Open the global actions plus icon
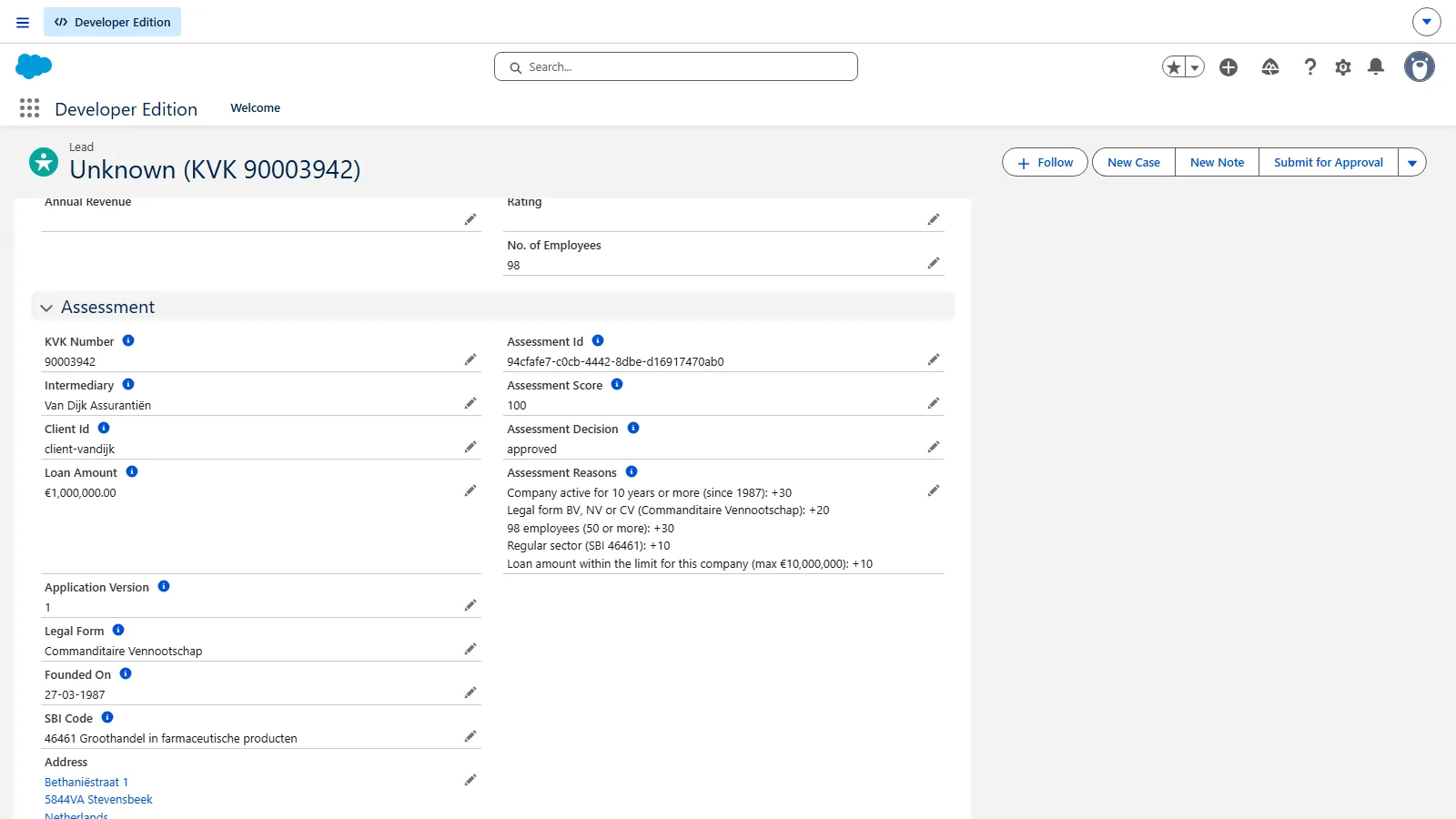1456x819 pixels. 1228,66
